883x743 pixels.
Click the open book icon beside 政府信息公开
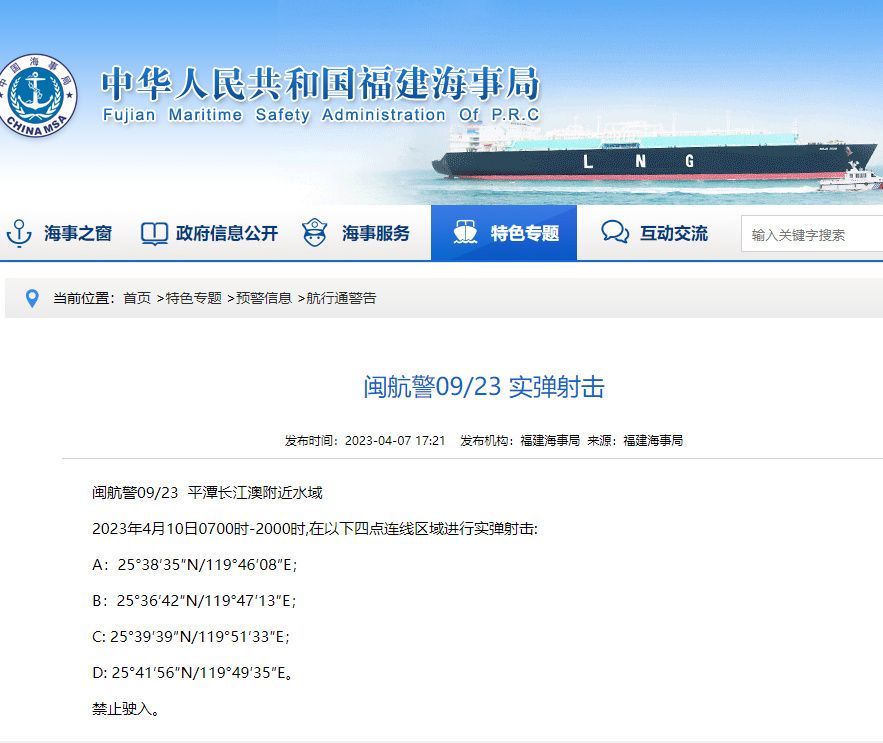tap(154, 233)
